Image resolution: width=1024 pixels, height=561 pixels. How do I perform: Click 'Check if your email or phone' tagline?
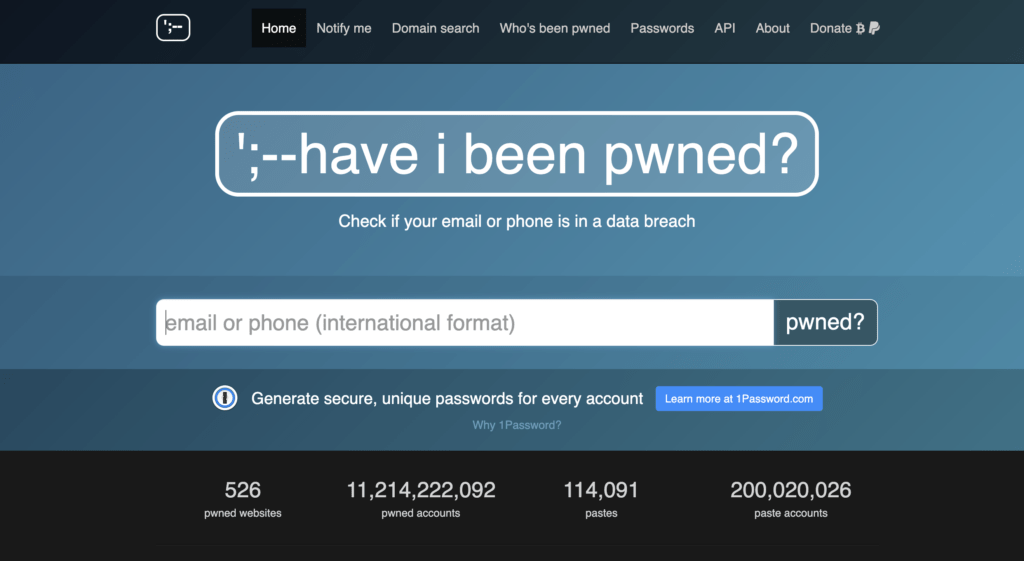(x=517, y=221)
